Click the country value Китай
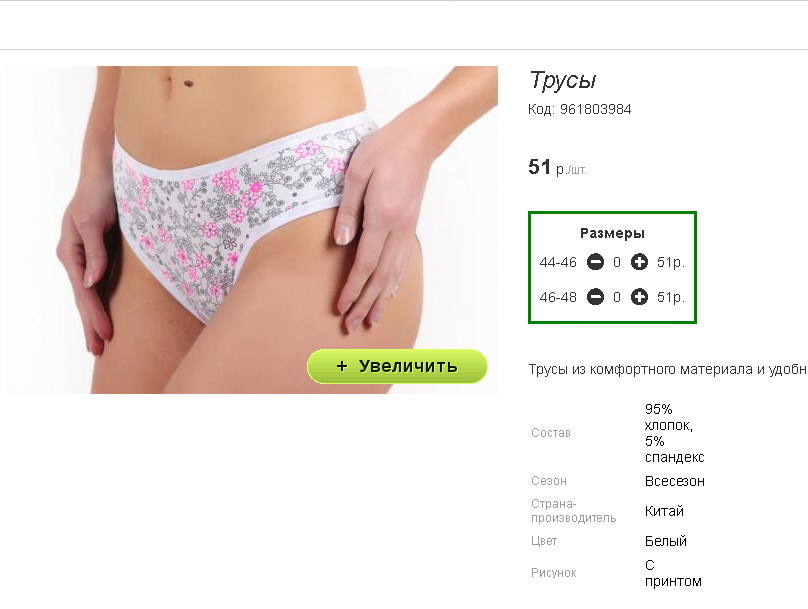This screenshot has width=808, height=609. click(664, 511)
